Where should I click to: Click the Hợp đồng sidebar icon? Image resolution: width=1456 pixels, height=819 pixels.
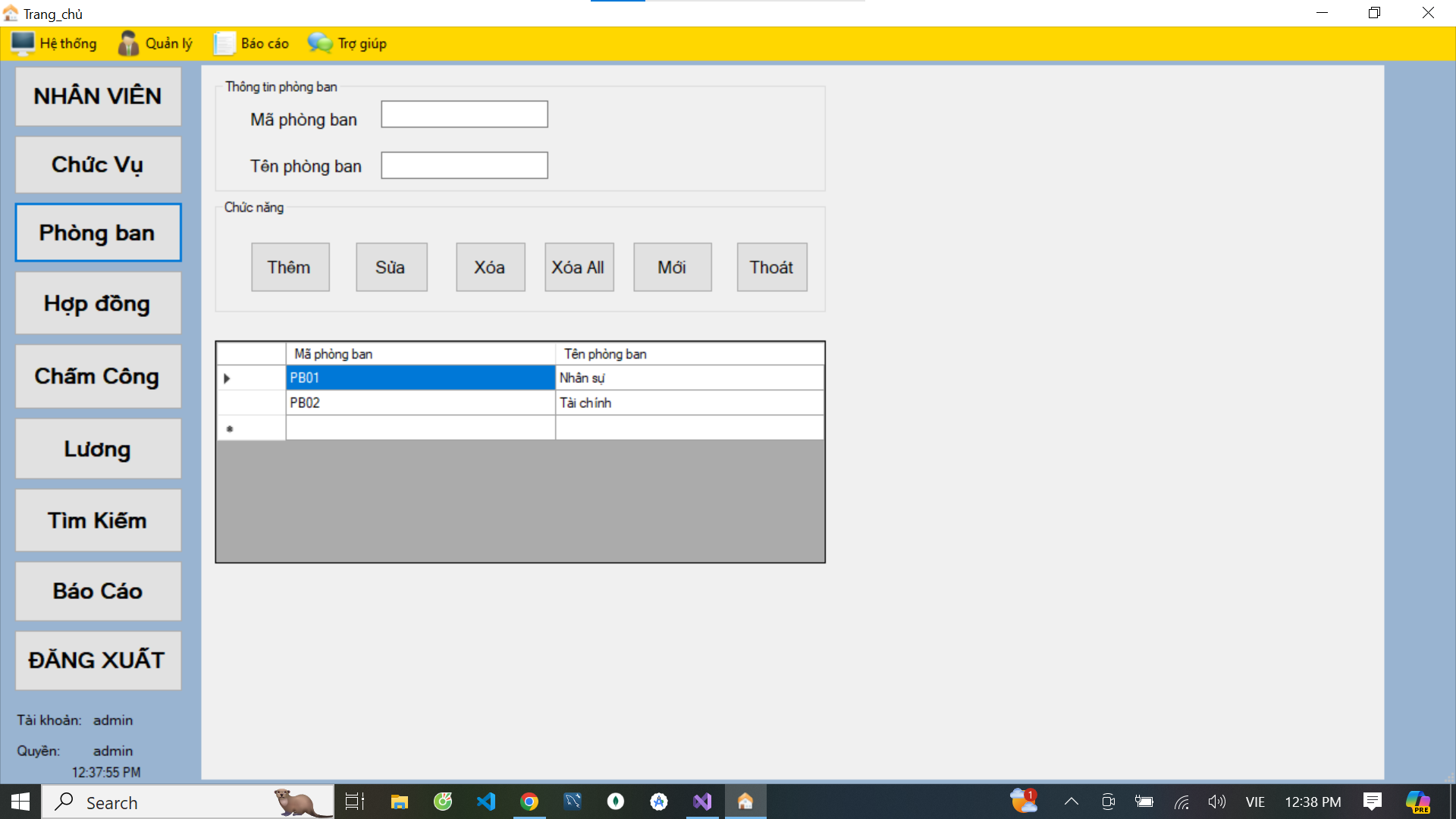97,304
